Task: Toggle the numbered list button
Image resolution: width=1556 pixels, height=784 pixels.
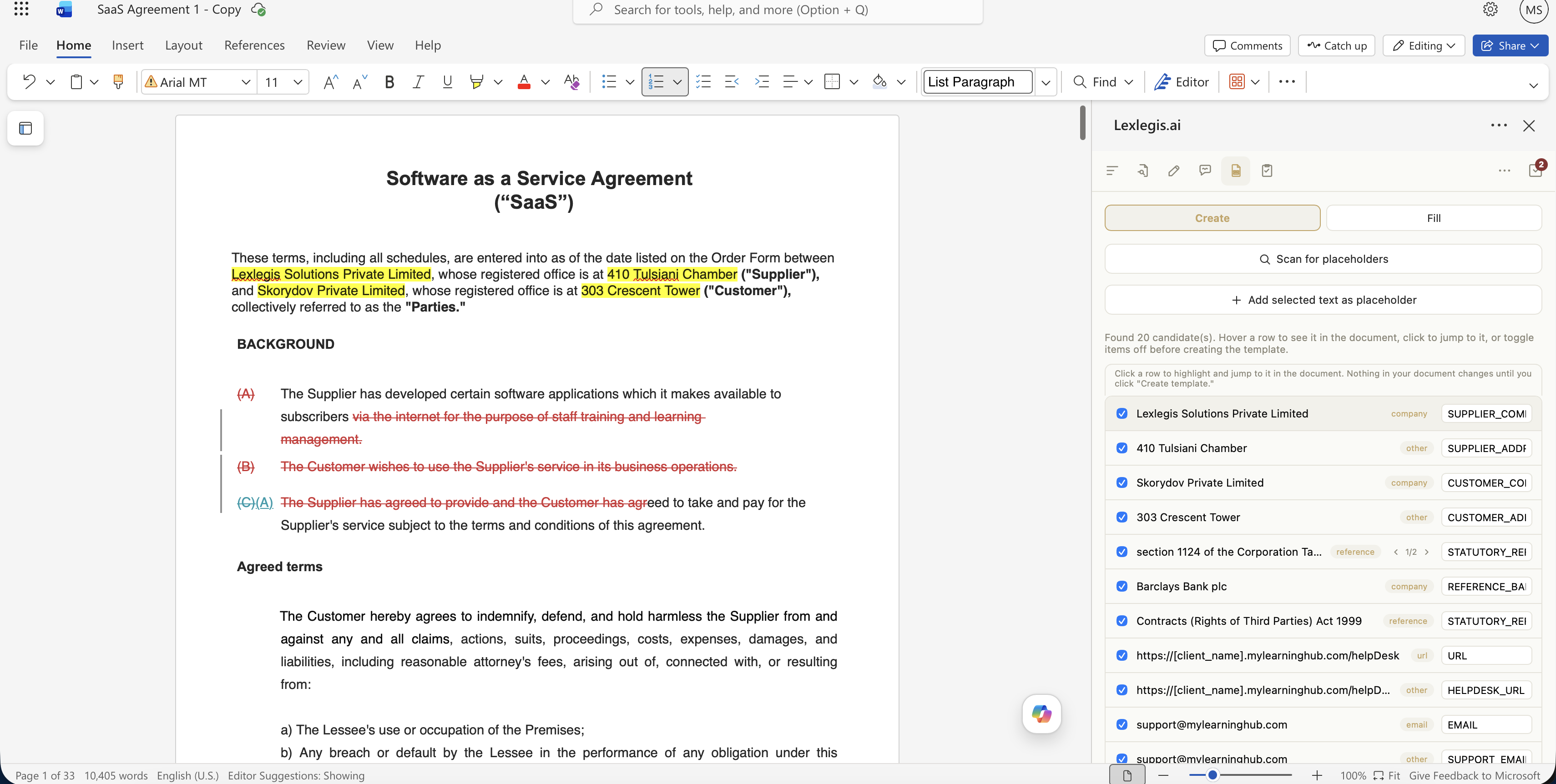Action: pos(656,81)
